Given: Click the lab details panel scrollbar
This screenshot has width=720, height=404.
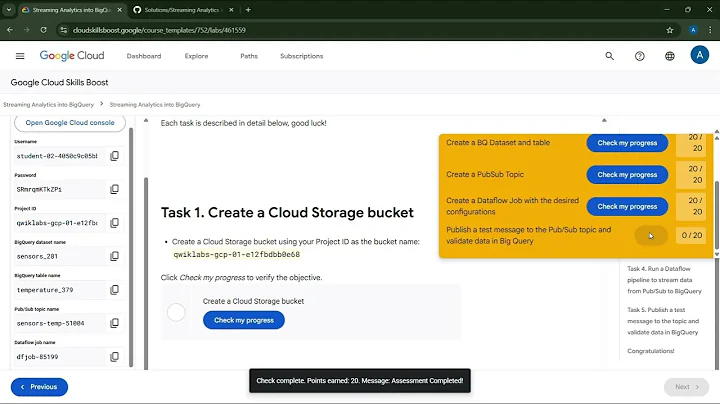Looking at the screenshot, I should coord(131,248).
